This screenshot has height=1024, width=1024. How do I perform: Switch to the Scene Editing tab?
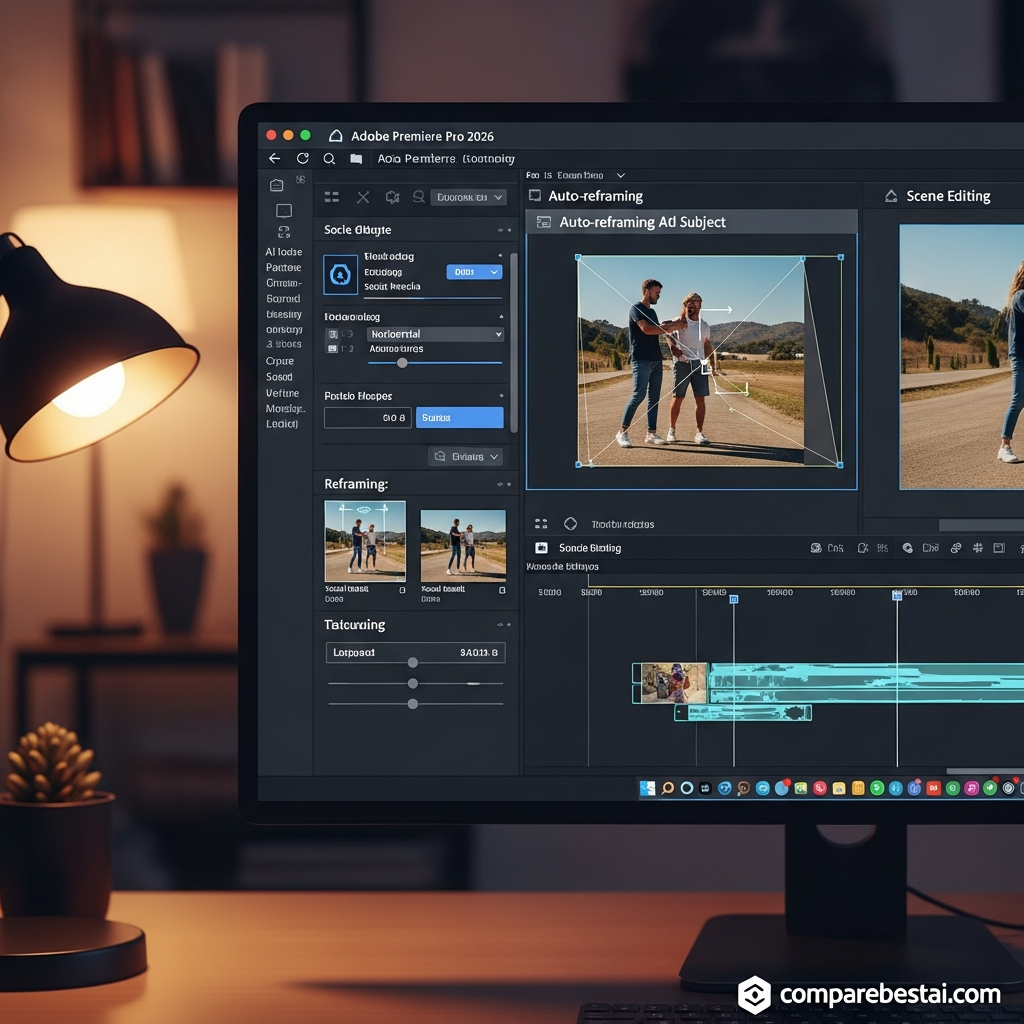pyautogui.click(x=948, y=196)
